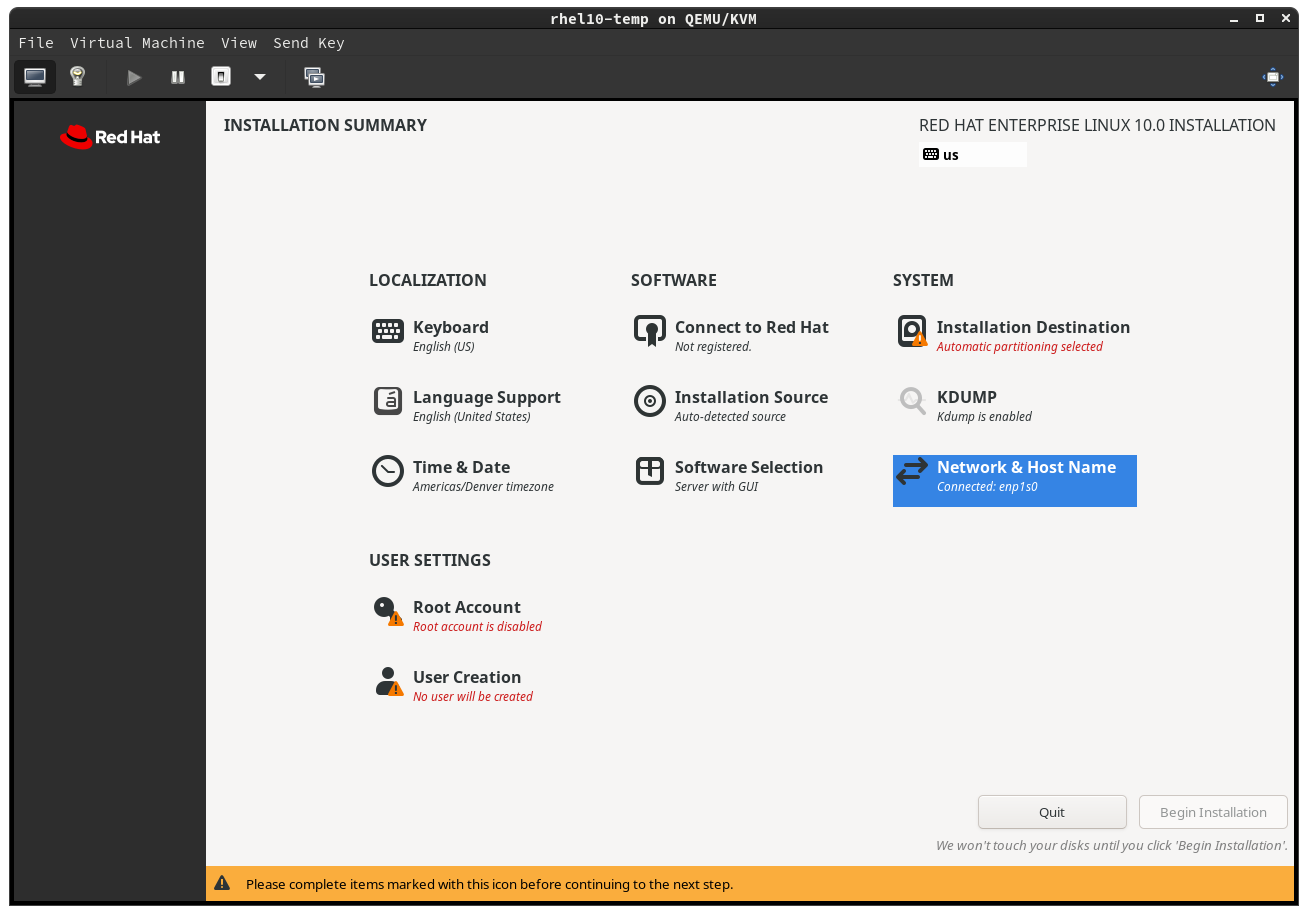1308x915 pixels.
Task: Click the Installation Destination disk icon
Action: point(912,331)
